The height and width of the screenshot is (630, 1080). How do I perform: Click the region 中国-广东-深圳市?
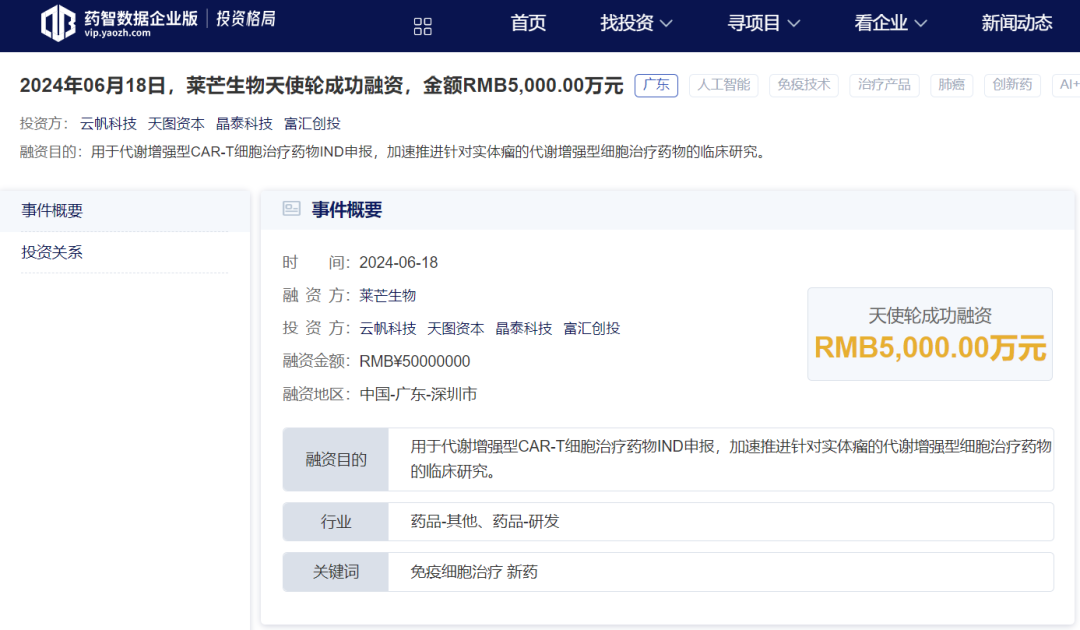coord(418,395)
